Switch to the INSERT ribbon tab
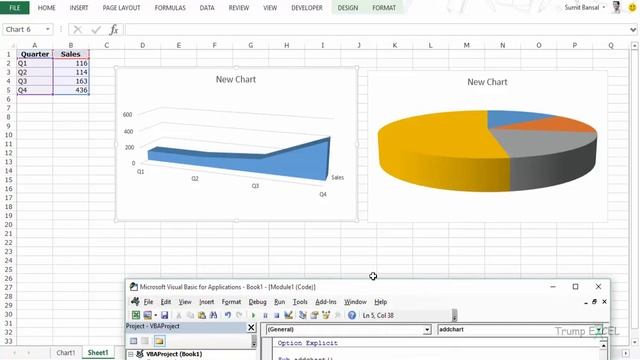Image resolution: width=640 pixels, height=360 pixels. coord(79,8)
